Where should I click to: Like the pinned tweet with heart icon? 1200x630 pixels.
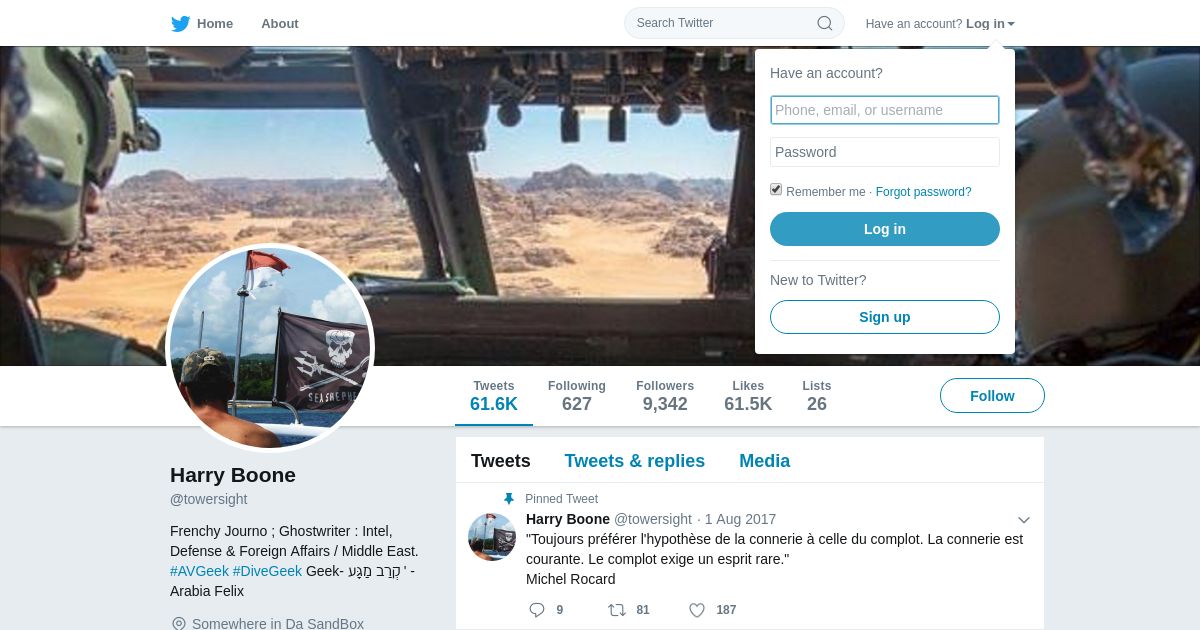coord(697,610)
